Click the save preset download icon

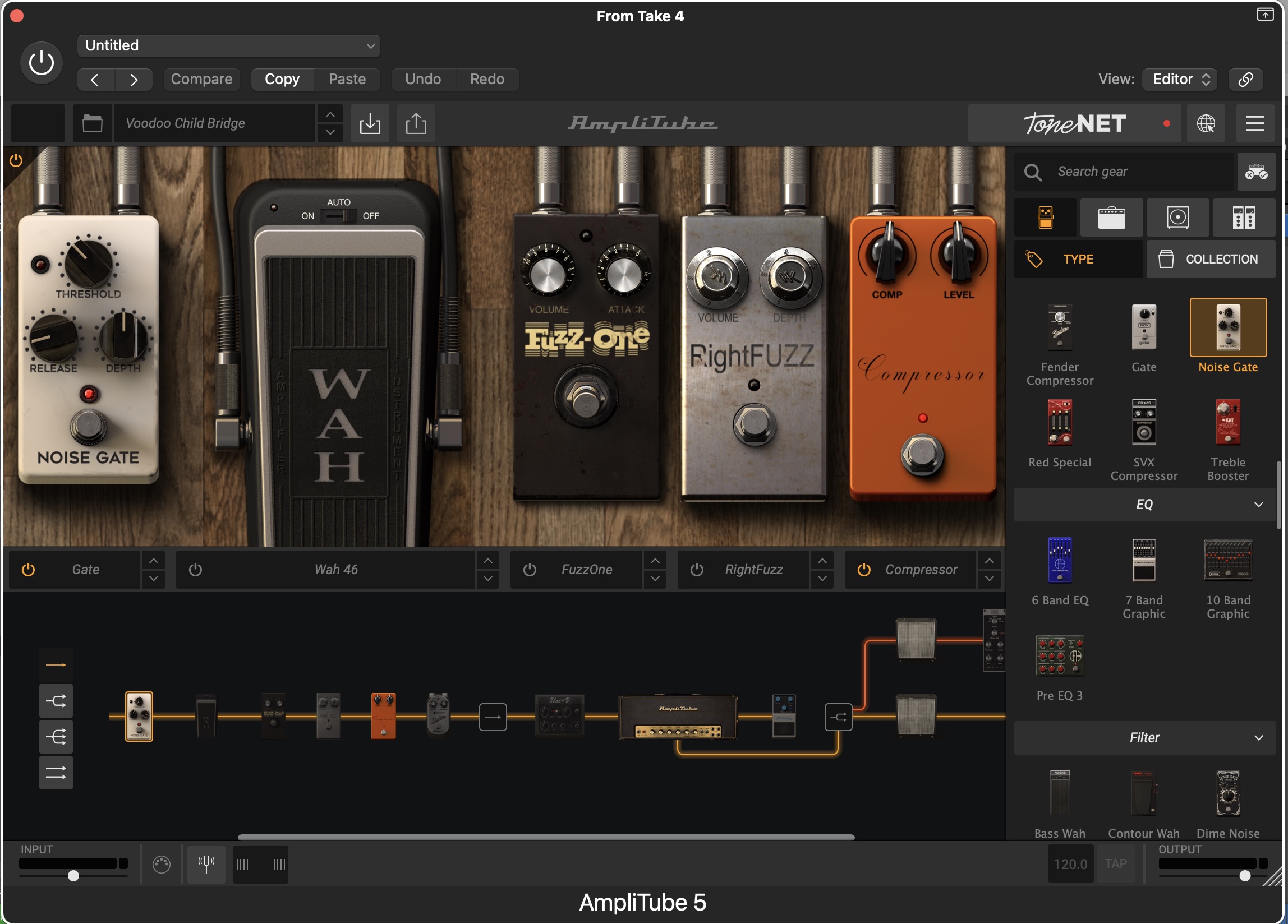coord(370,123)
